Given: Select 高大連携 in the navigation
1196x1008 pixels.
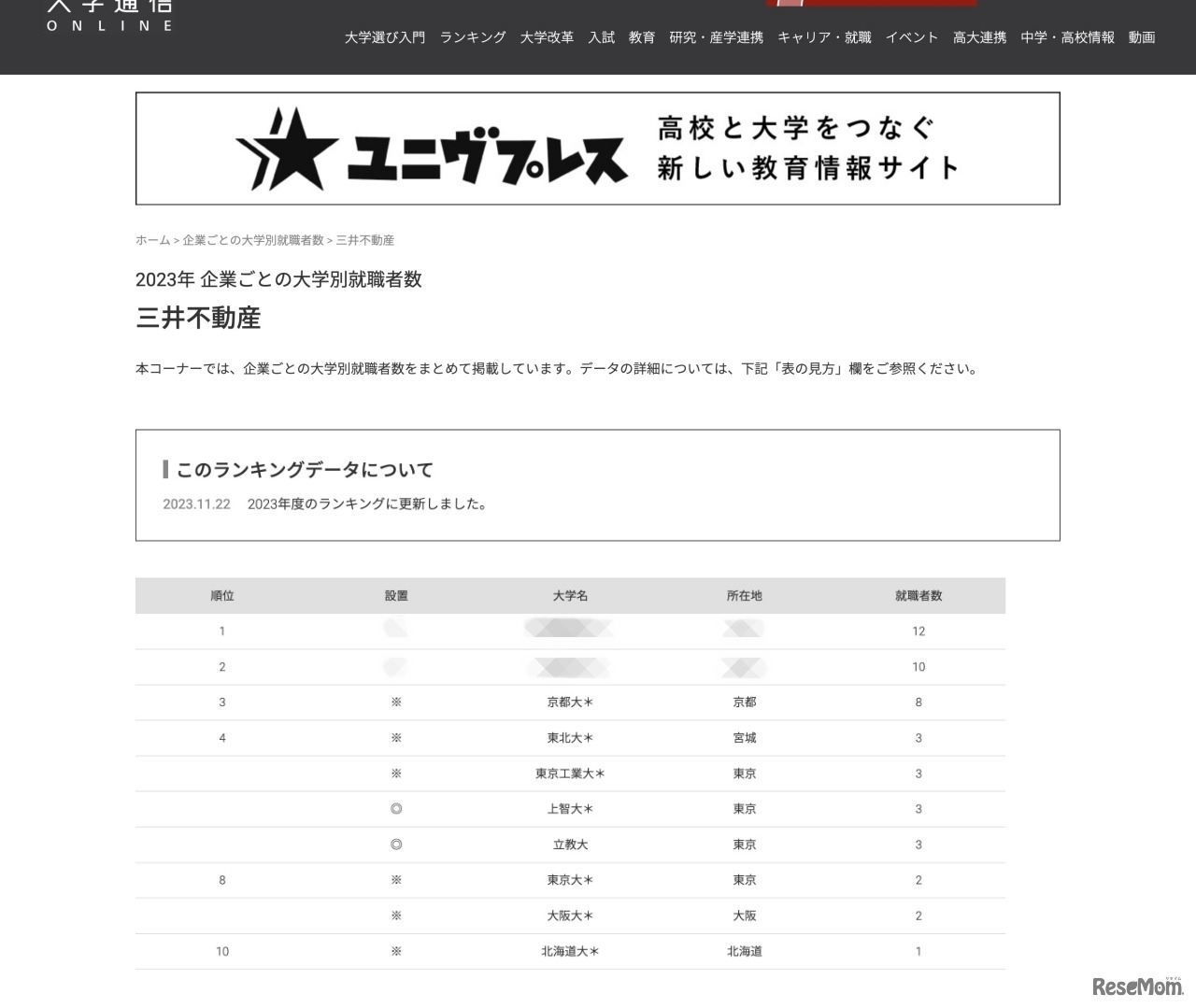Looking at the screenshot, I should pyautogui.click(x=979, y=37).
